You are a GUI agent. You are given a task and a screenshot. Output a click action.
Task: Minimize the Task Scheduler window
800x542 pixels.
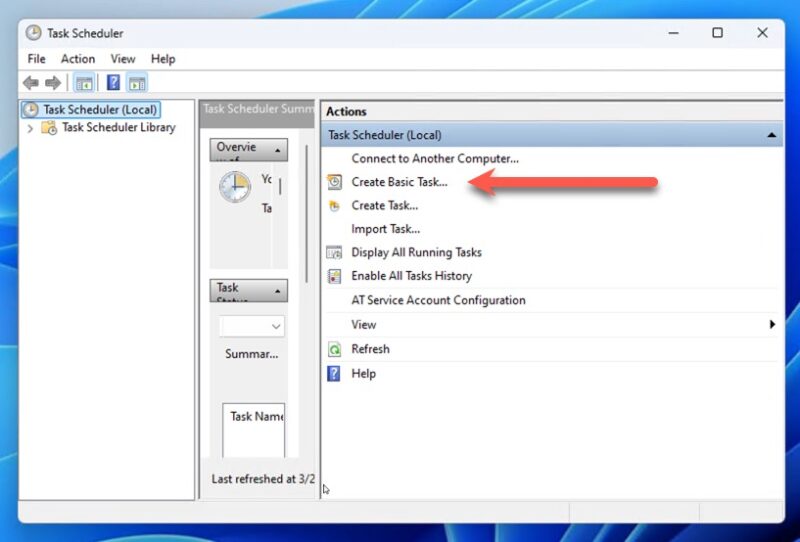coord(673,33)
